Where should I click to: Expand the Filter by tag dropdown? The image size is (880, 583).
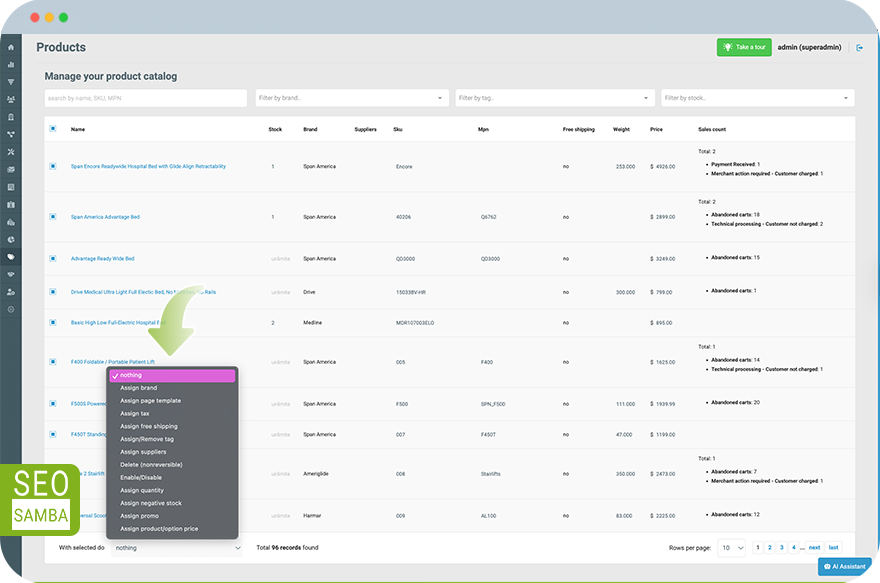tap(555, 98)
